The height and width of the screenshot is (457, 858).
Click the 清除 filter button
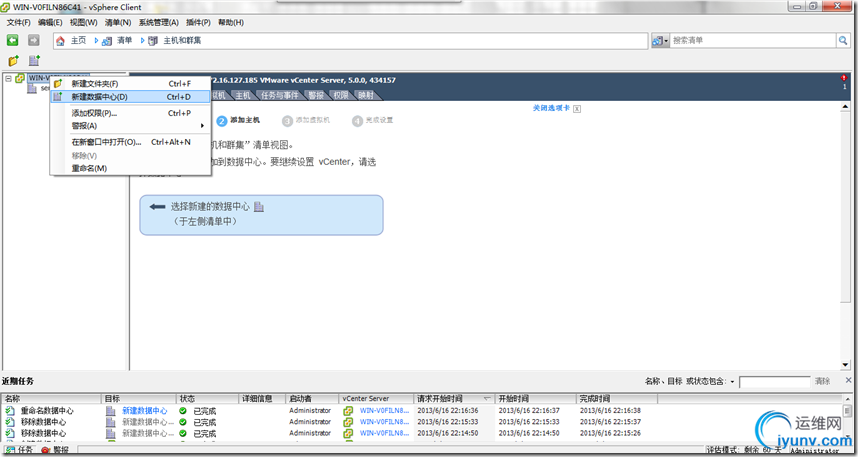(x=822, y=381)
